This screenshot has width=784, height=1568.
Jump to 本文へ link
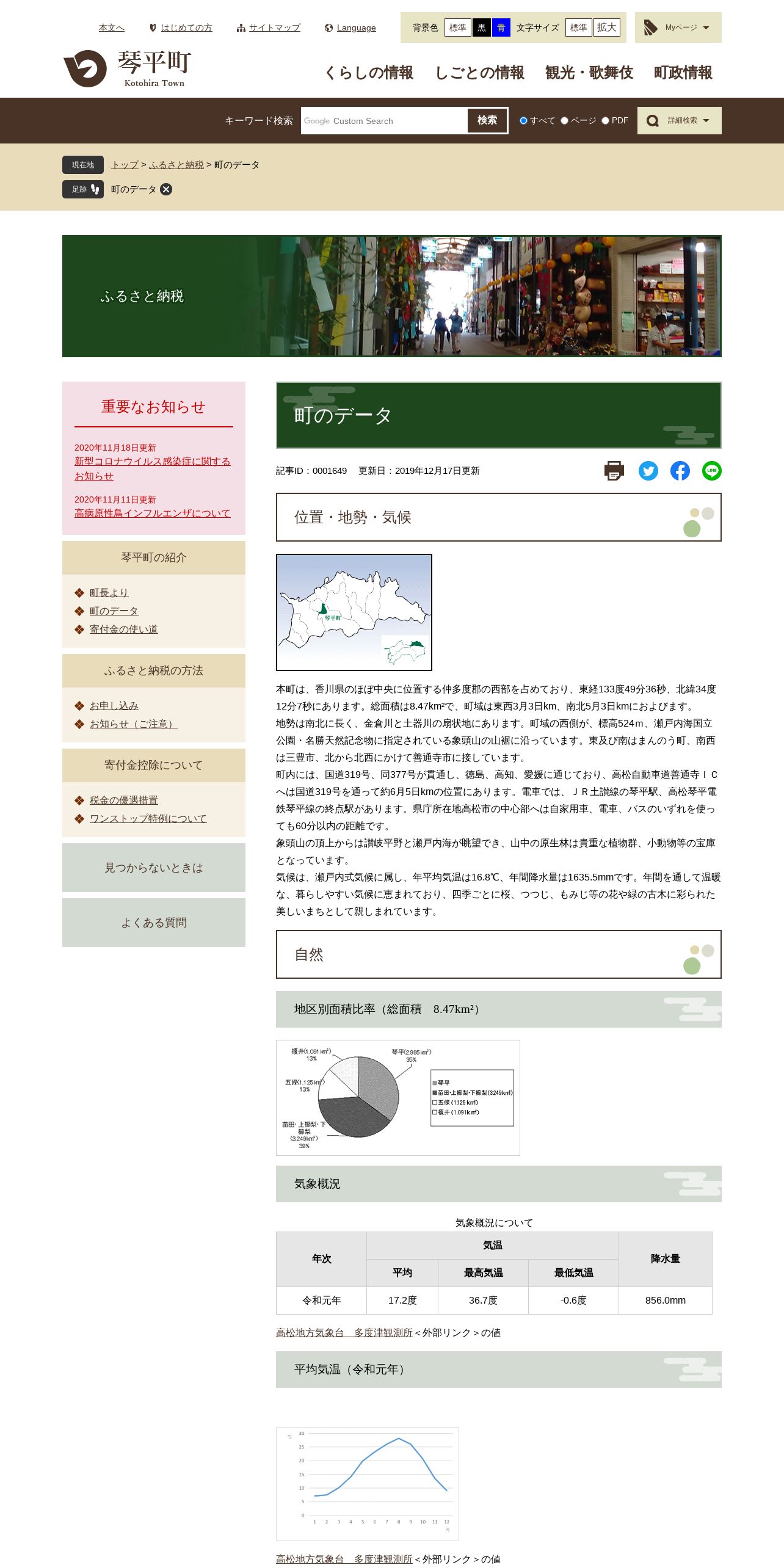(112, 27)
